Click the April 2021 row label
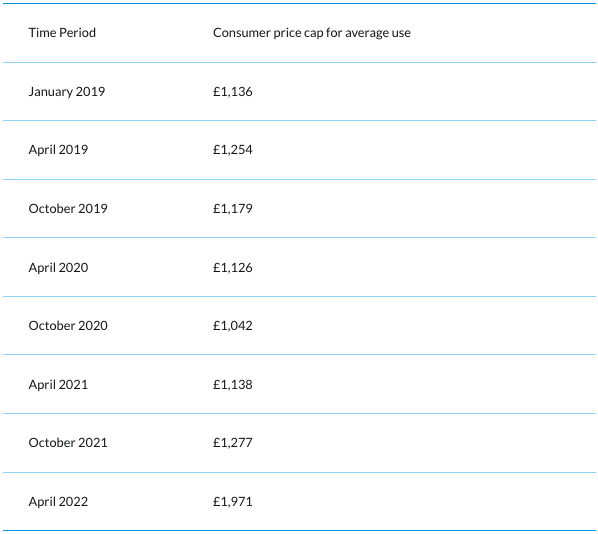 58,385
